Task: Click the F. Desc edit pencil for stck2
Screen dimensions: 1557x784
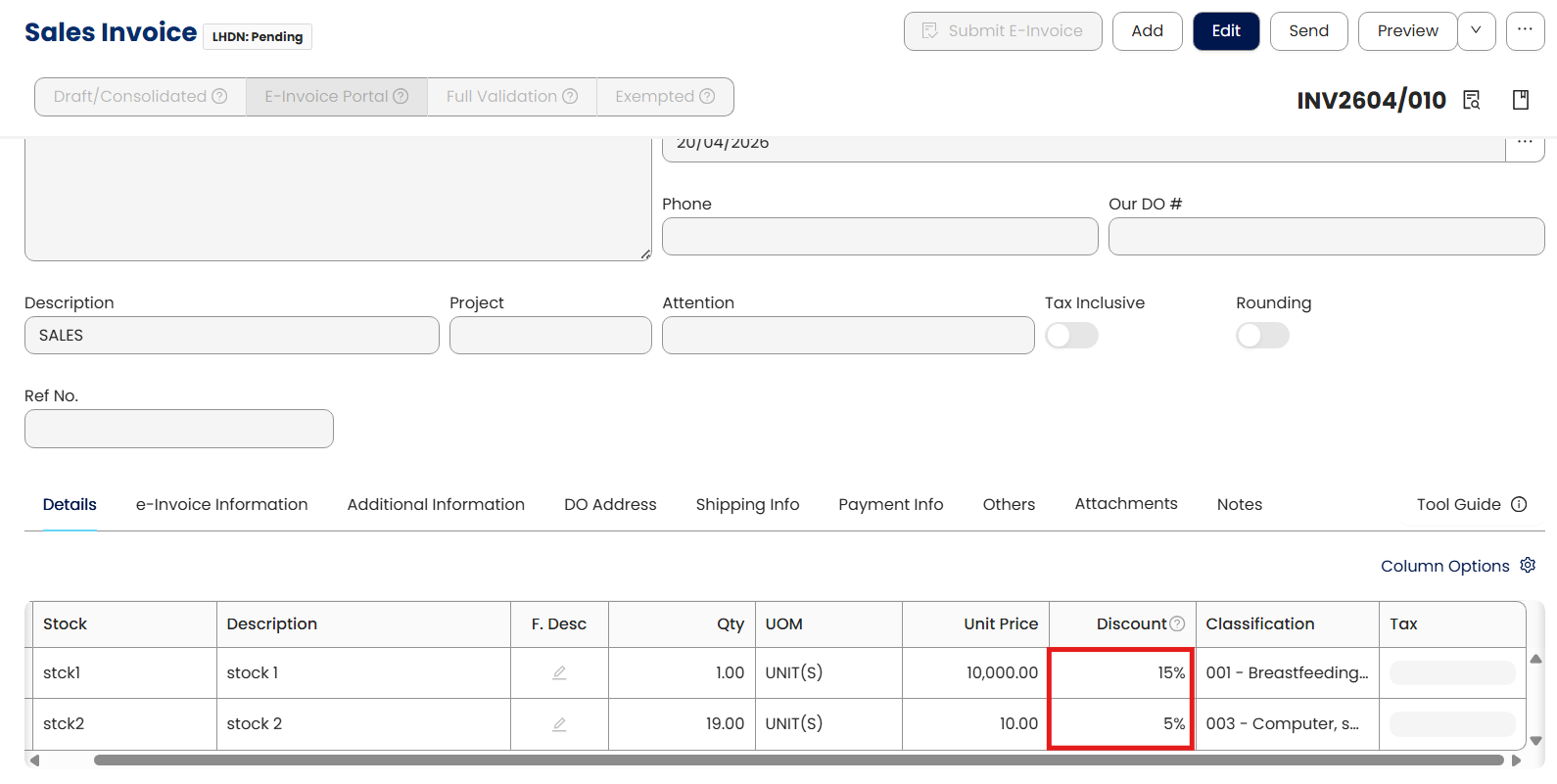Action: [x=559, y=724]
